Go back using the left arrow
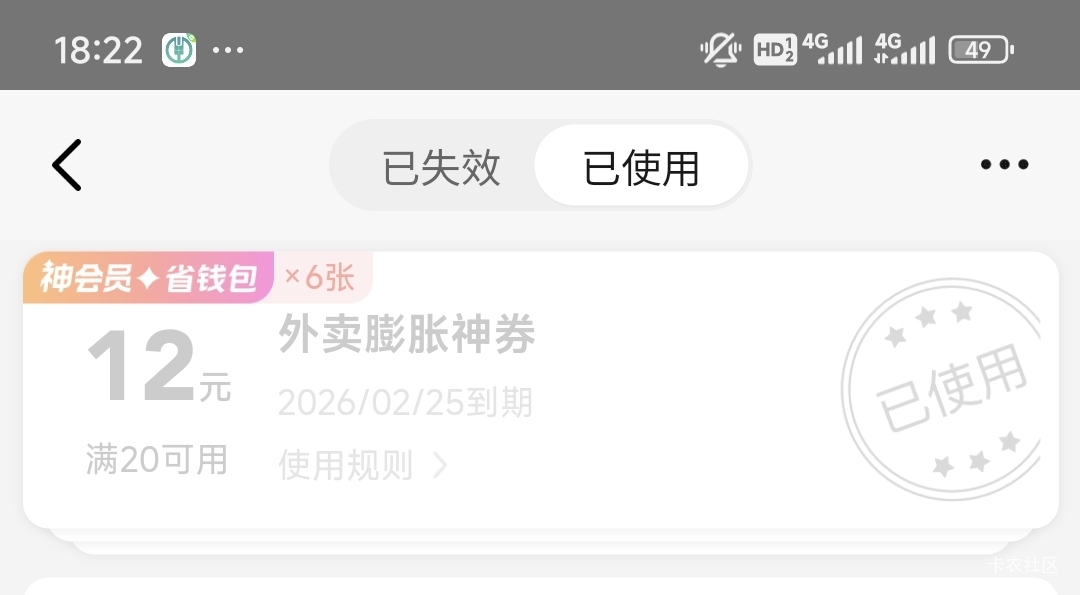The height and width of the screenshot is (595, 1080). coord(67,165)
